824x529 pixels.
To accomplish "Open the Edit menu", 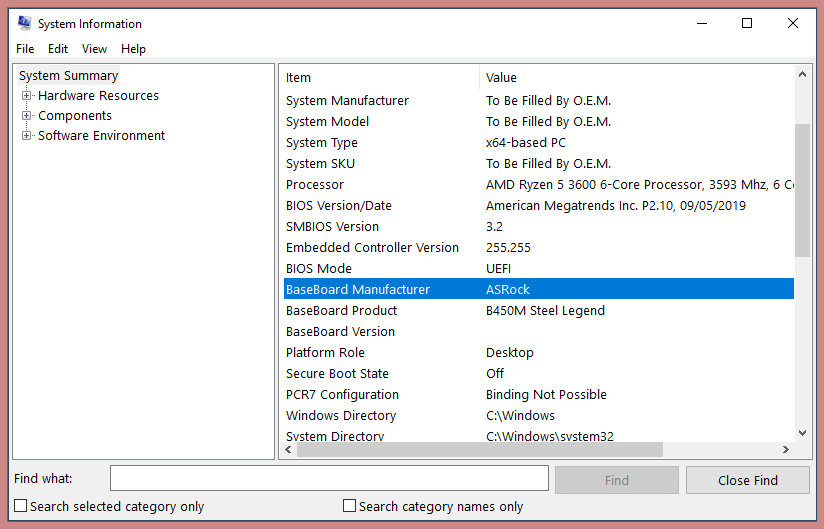I will pyautogui.click(x=58, y=49).
